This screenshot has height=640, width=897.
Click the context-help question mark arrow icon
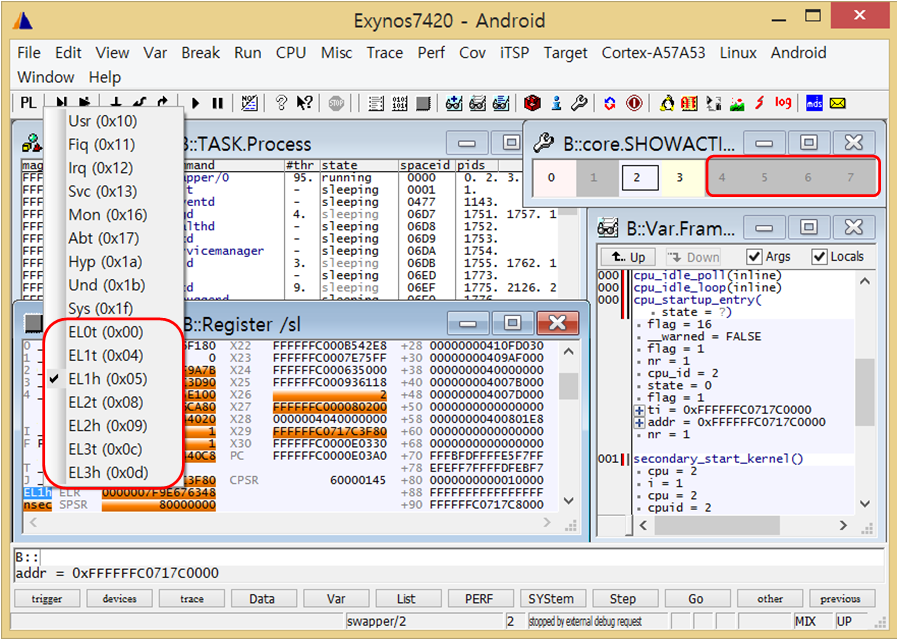305,103
